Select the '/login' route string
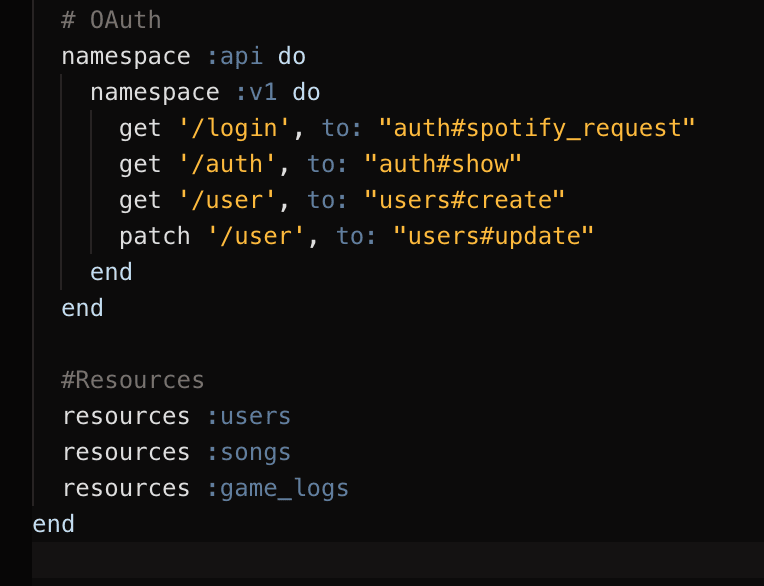This screenshot has width=764, height=586. pos(234,129)
